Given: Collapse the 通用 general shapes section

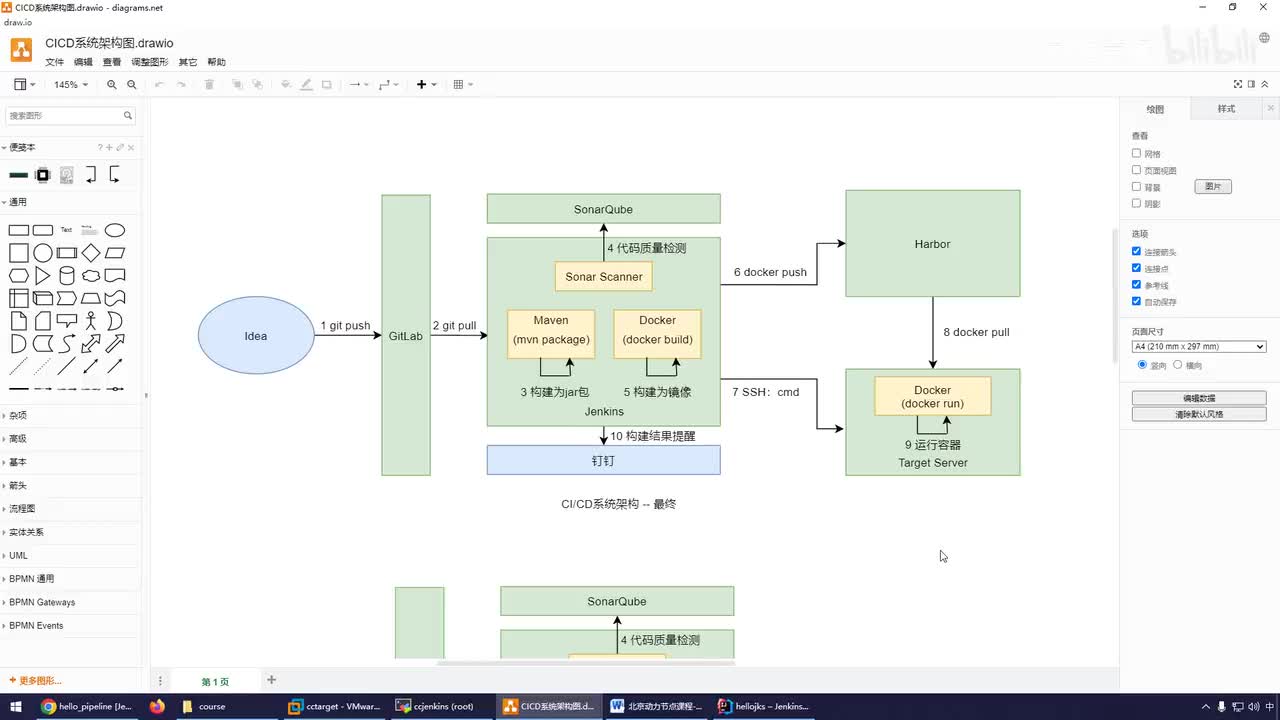Looking at the screenshot, I should click(x=18, y=202).
